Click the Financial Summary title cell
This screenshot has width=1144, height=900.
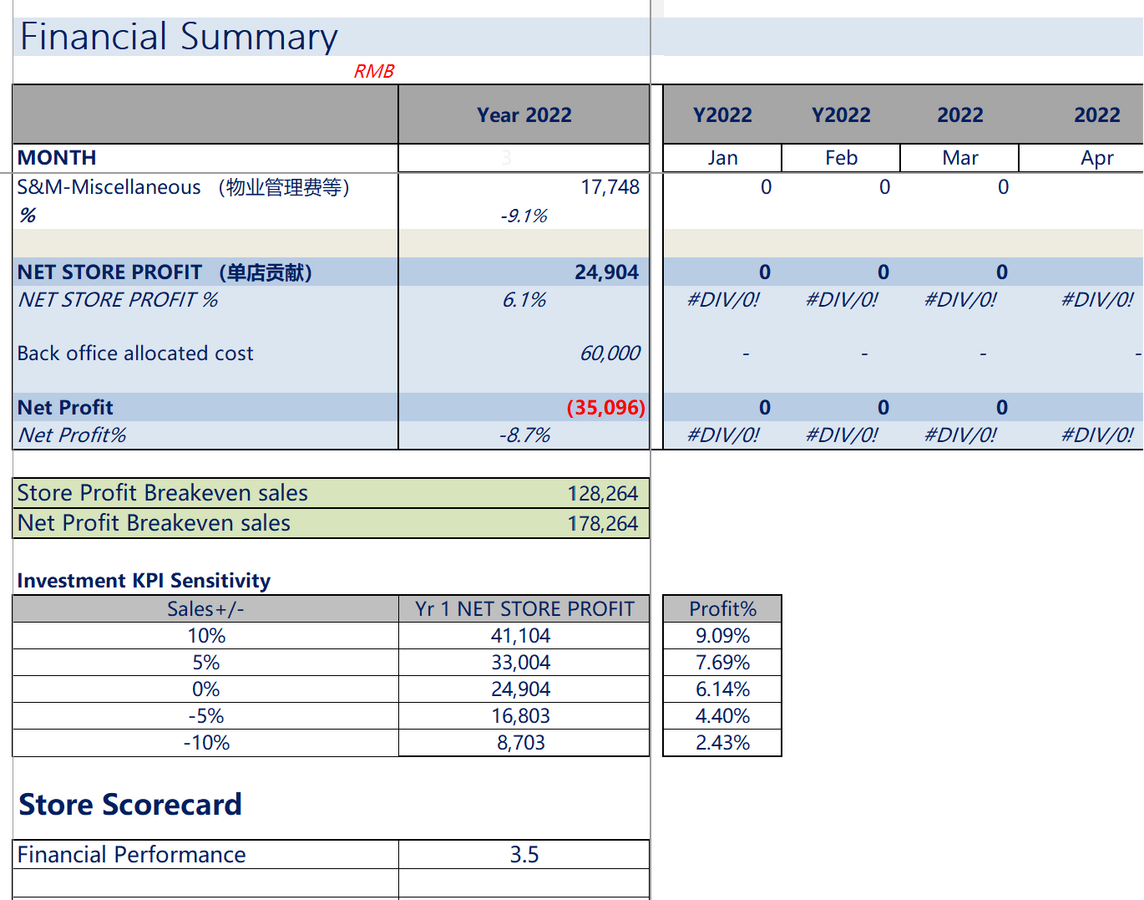(180, 37)
